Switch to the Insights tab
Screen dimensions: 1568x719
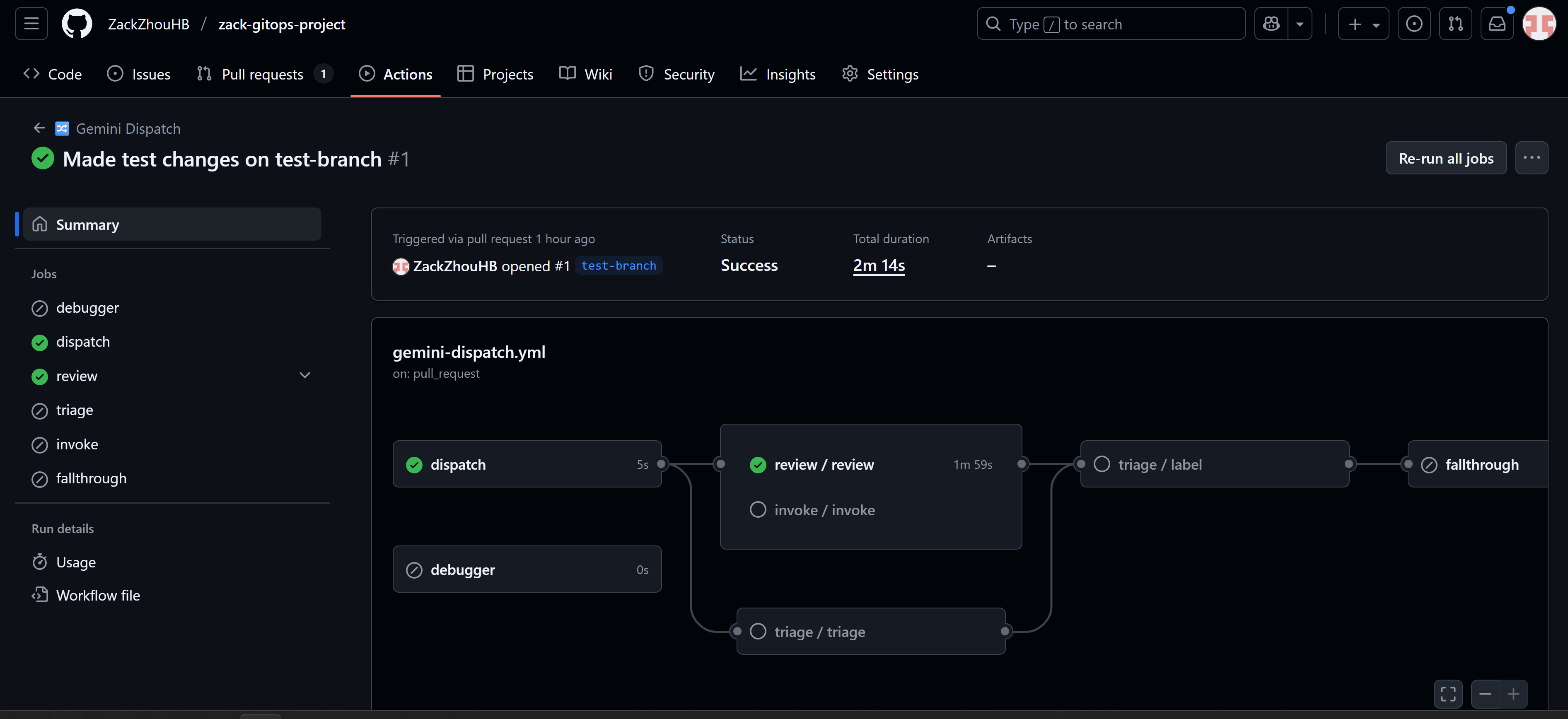tap(777, 74)
